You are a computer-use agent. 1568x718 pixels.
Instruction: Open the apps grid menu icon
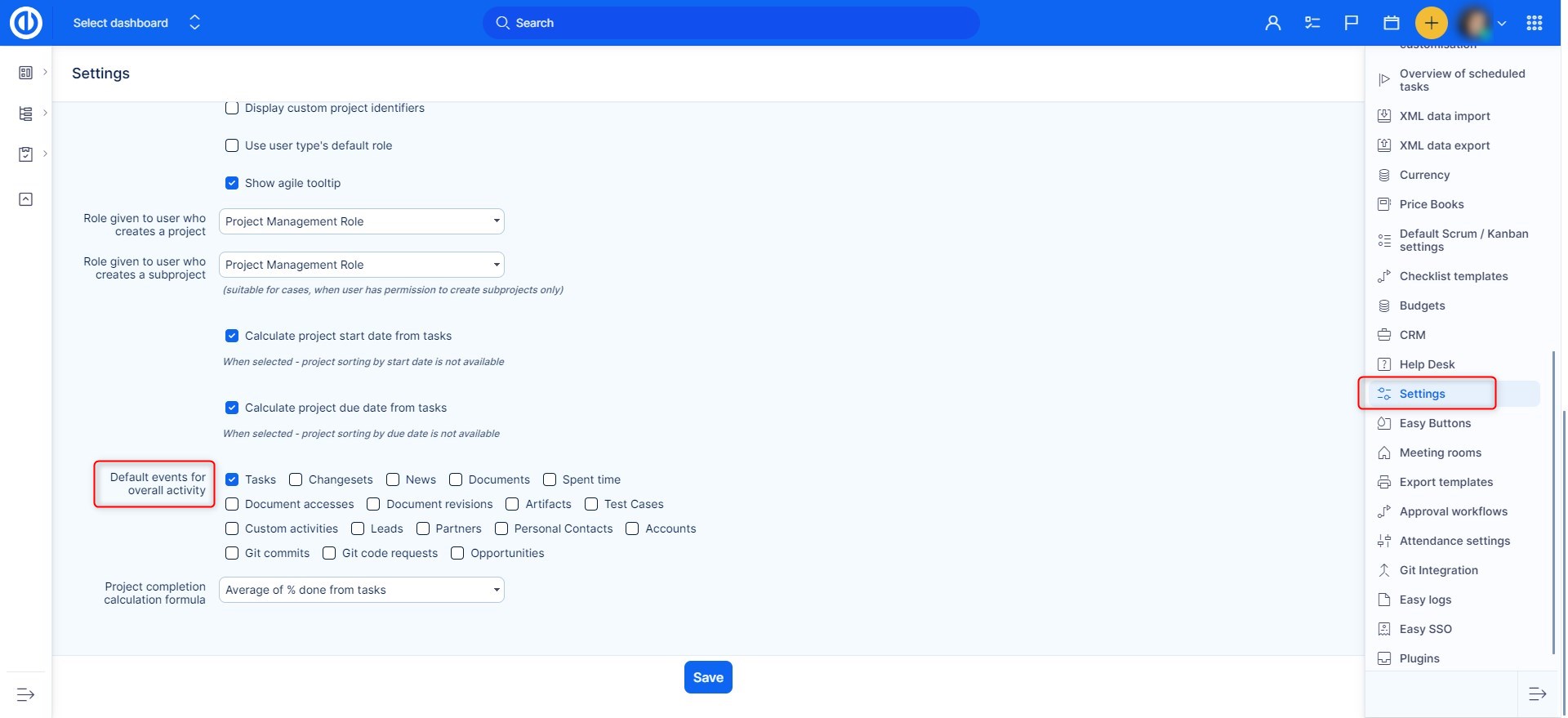coord(1534,23)
